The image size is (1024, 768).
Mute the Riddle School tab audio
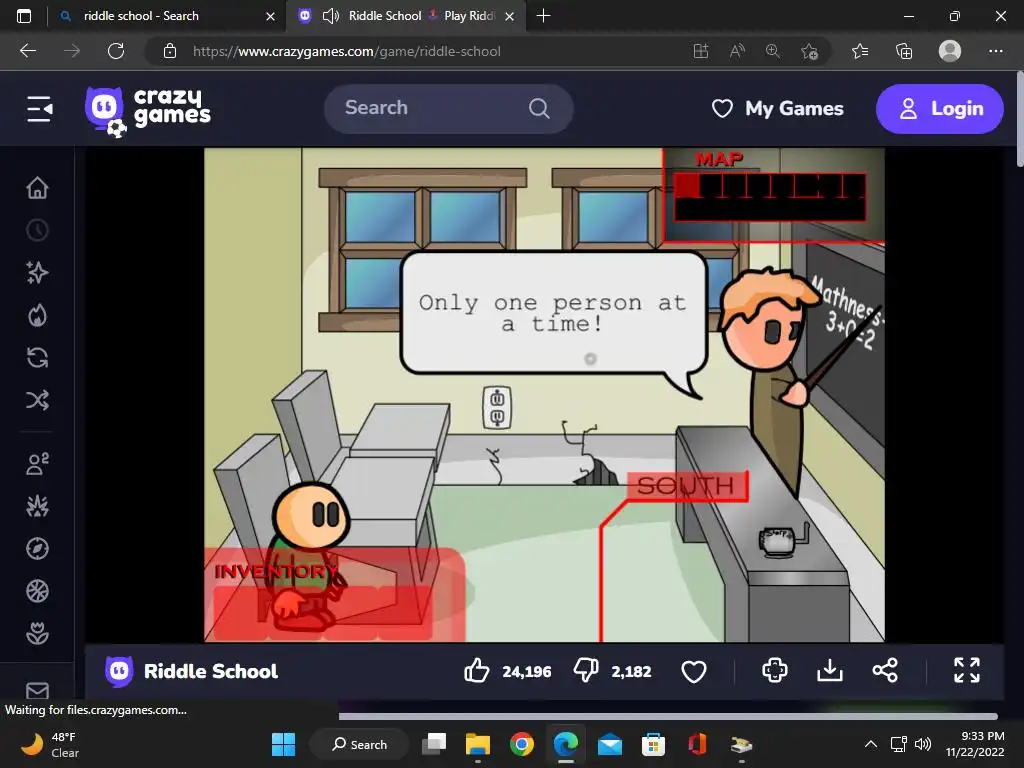[331, 16]
